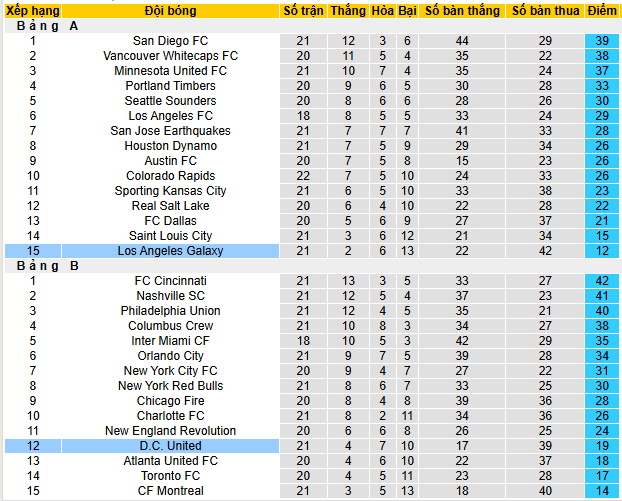This screenshot has width=622, height=501.
Task: Click FC Cincinnati's 42 points cell
Action: point(602,281)
